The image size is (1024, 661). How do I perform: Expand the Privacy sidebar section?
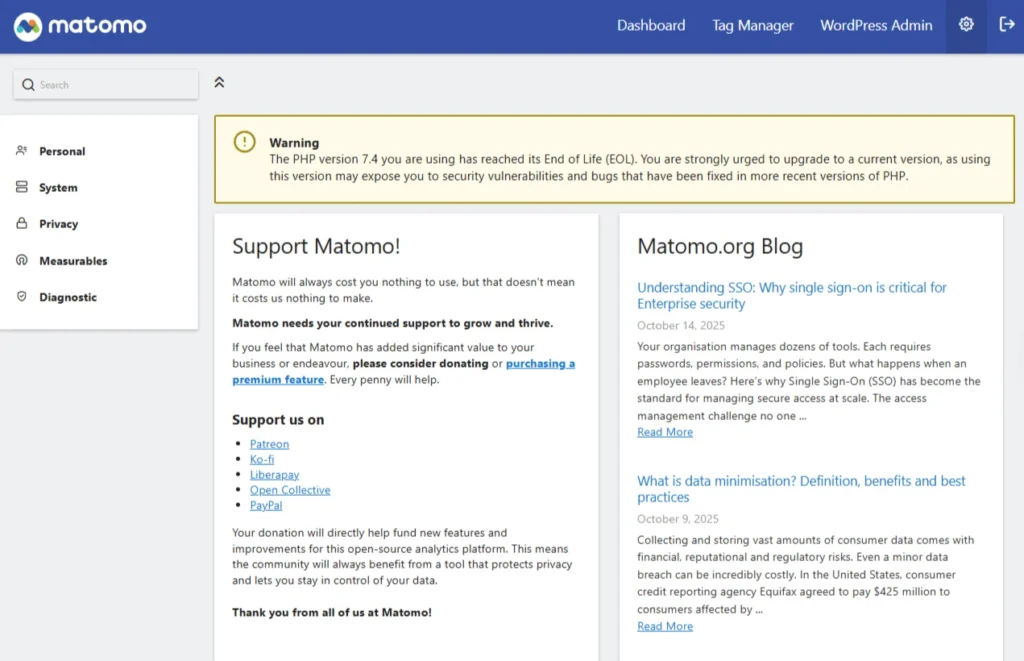(x=58, y=224)
